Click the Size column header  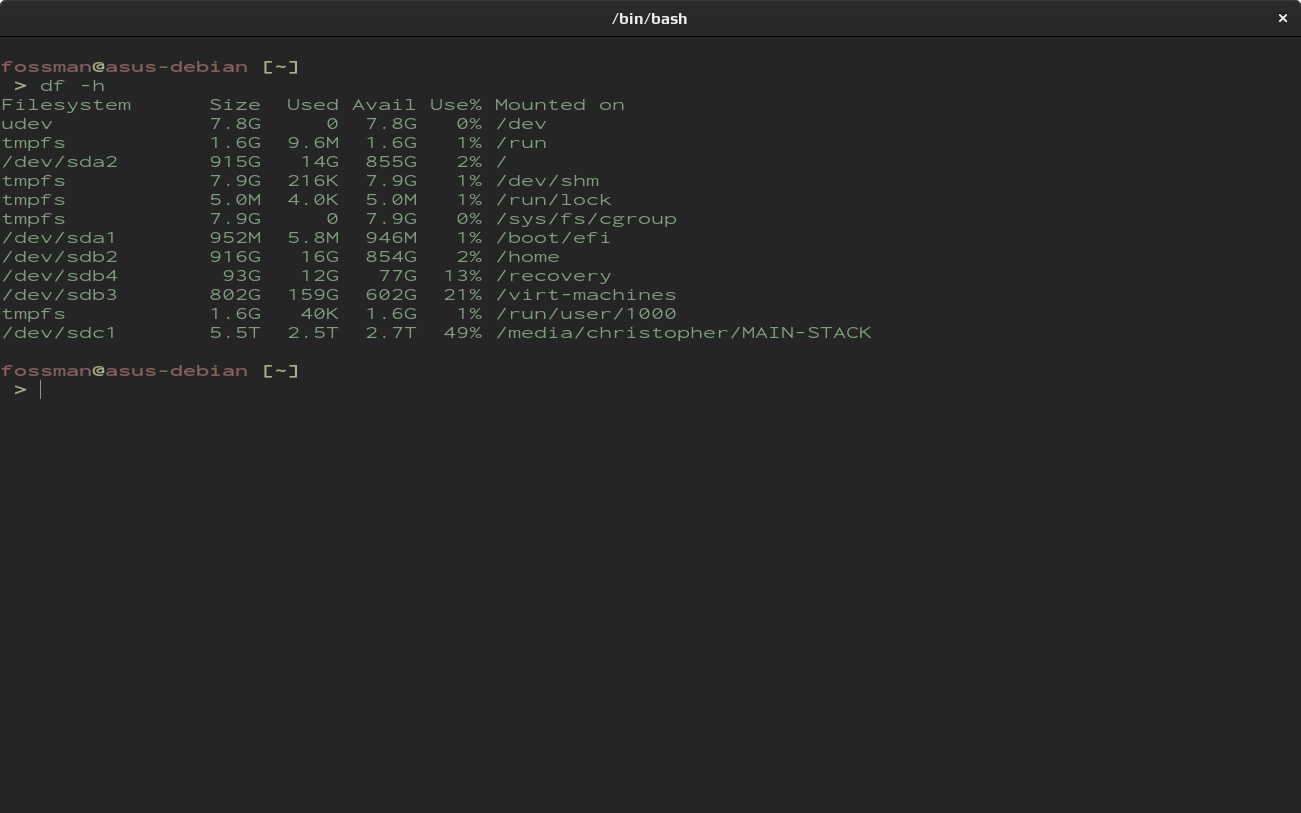pyautogui.click(x=235, y=105)
